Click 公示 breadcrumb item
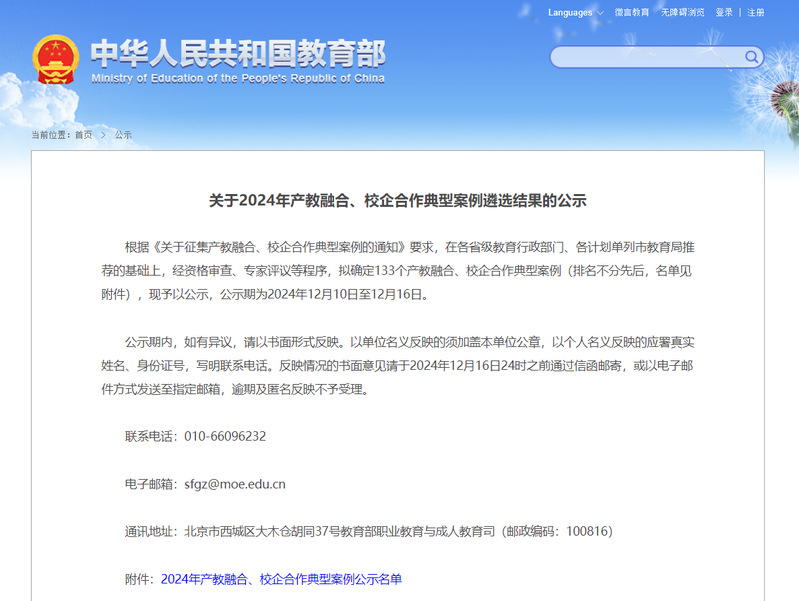 123,134
